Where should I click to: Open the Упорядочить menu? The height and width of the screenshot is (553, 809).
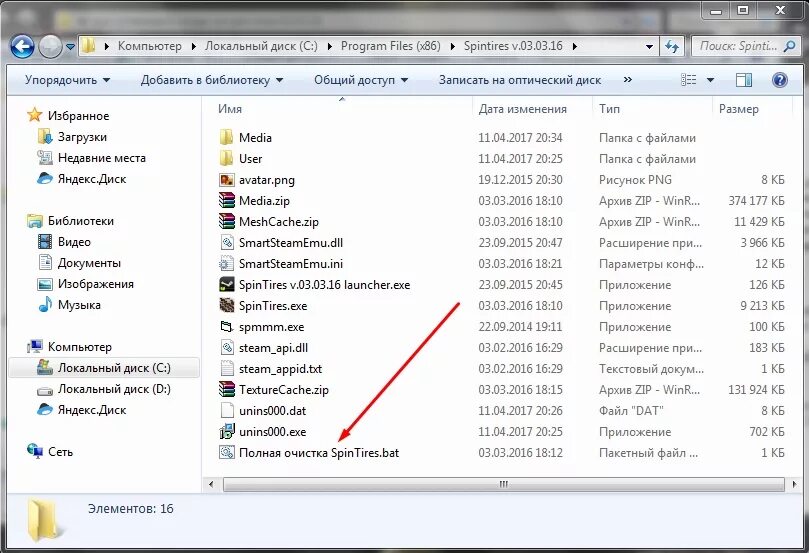point(67,80)
